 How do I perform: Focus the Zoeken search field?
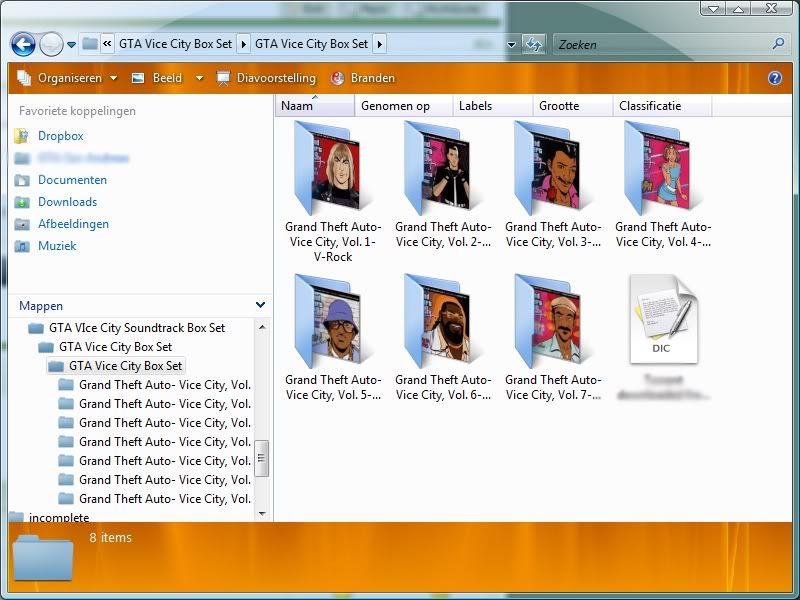pyautogui.click(x=661, y=44)
